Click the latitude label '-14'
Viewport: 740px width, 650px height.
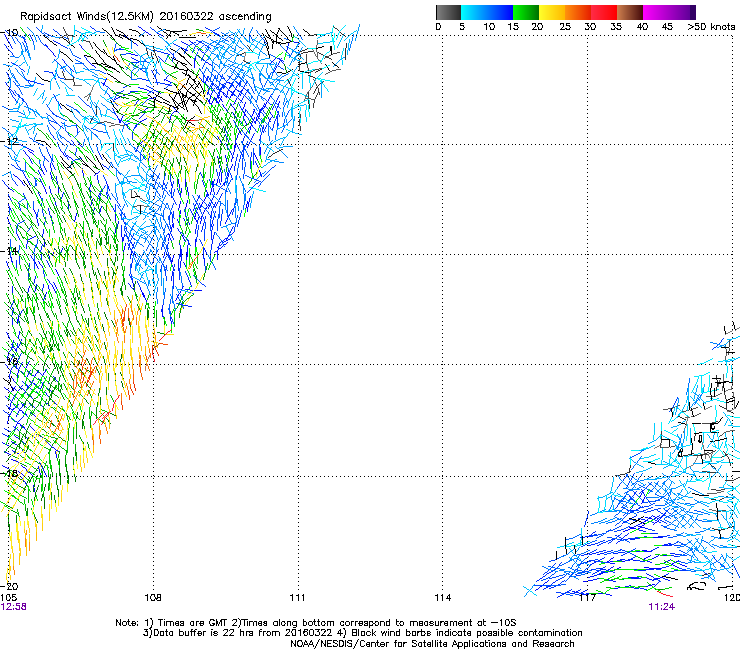[x=10, y=251]
